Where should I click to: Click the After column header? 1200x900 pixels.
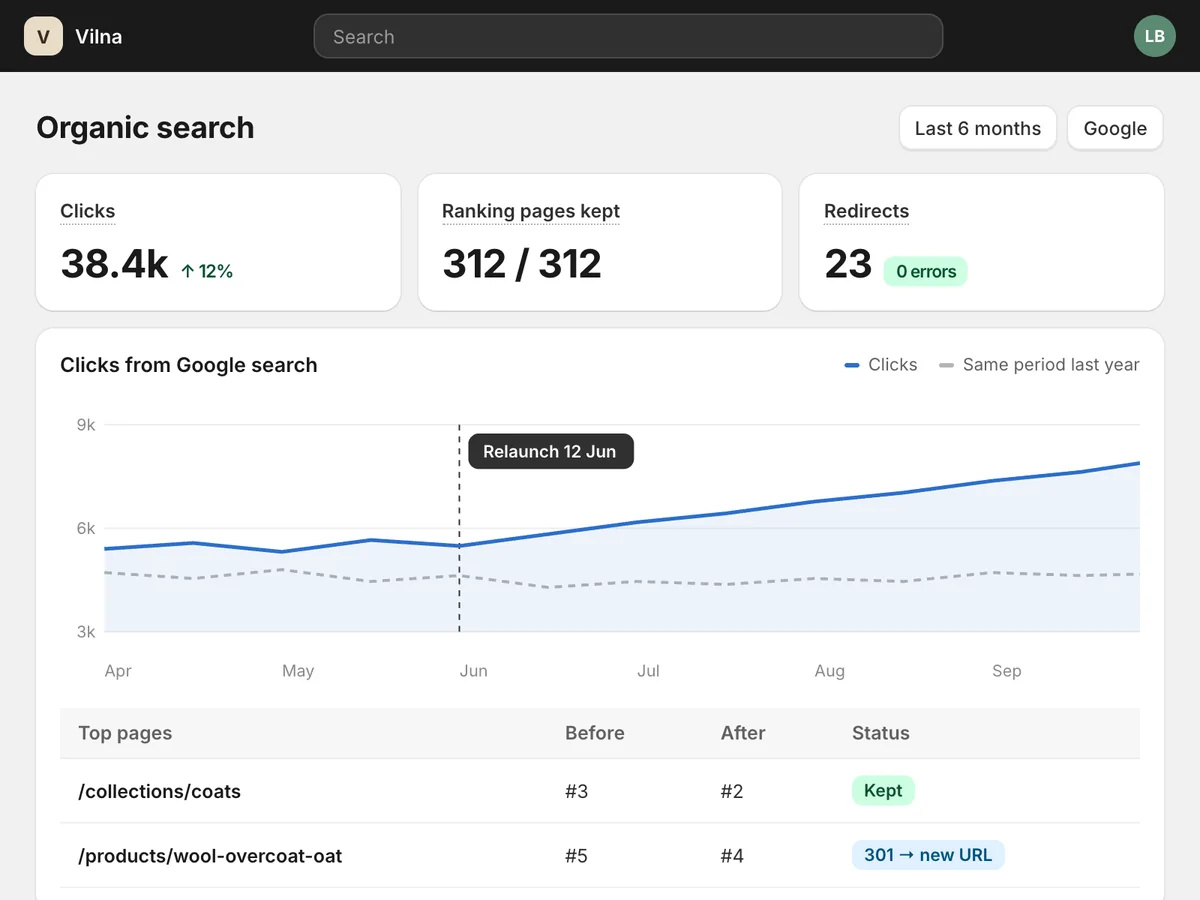pyautogui.click(x=743, y=733)
